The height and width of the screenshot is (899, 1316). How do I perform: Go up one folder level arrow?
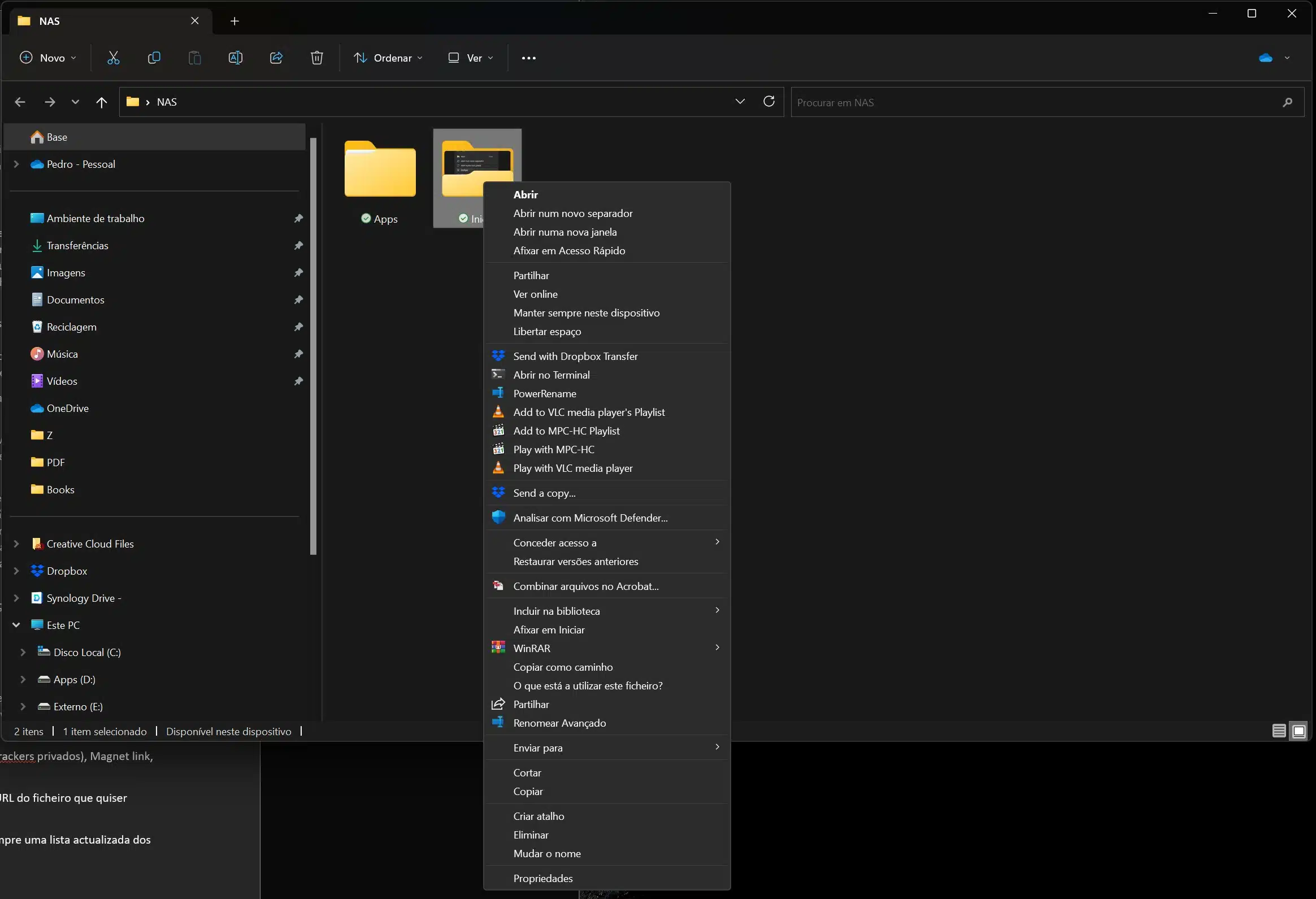[x=101, y=102]
